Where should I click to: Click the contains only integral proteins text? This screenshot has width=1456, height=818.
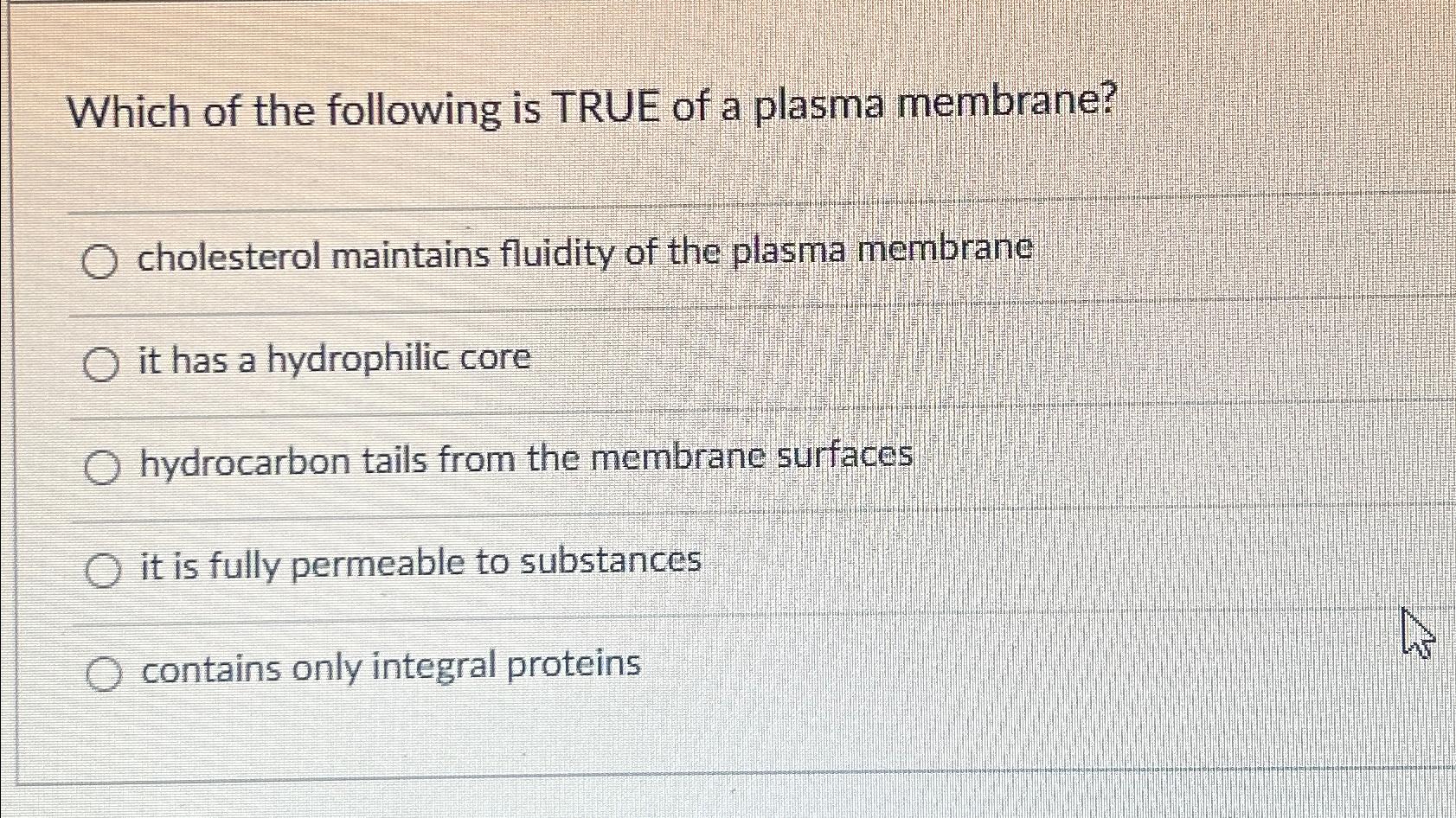pyautogui.click(x=389, y=666)
